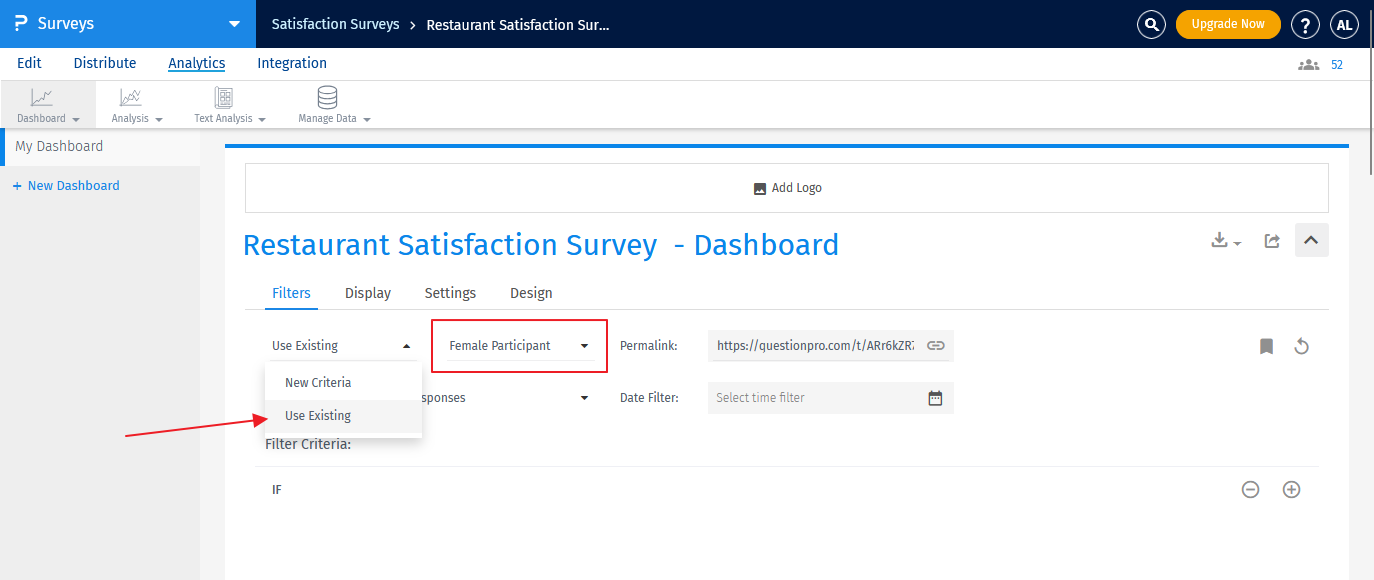Click the Upgrade Now button
Viewport: 1374px width, 580px height.
click(x=1228, y=24)
